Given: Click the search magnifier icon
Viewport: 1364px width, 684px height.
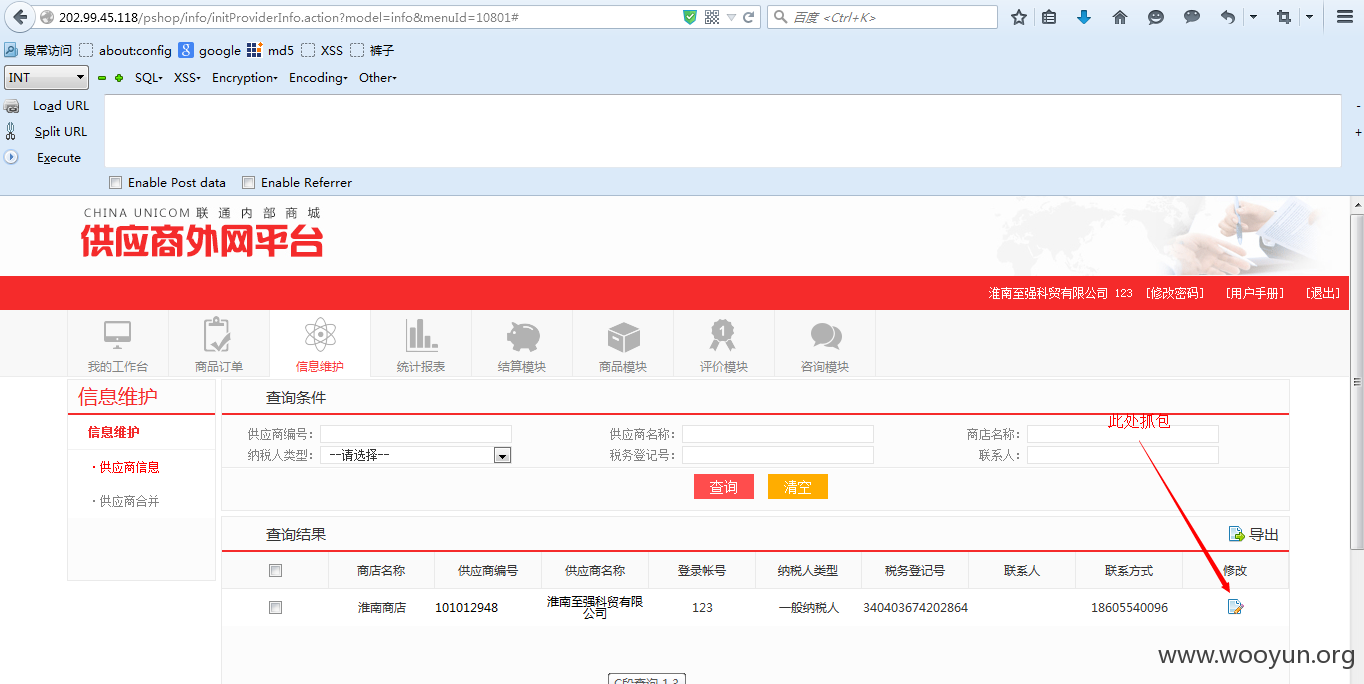Looking at the screenshot, I should (780, 17).
